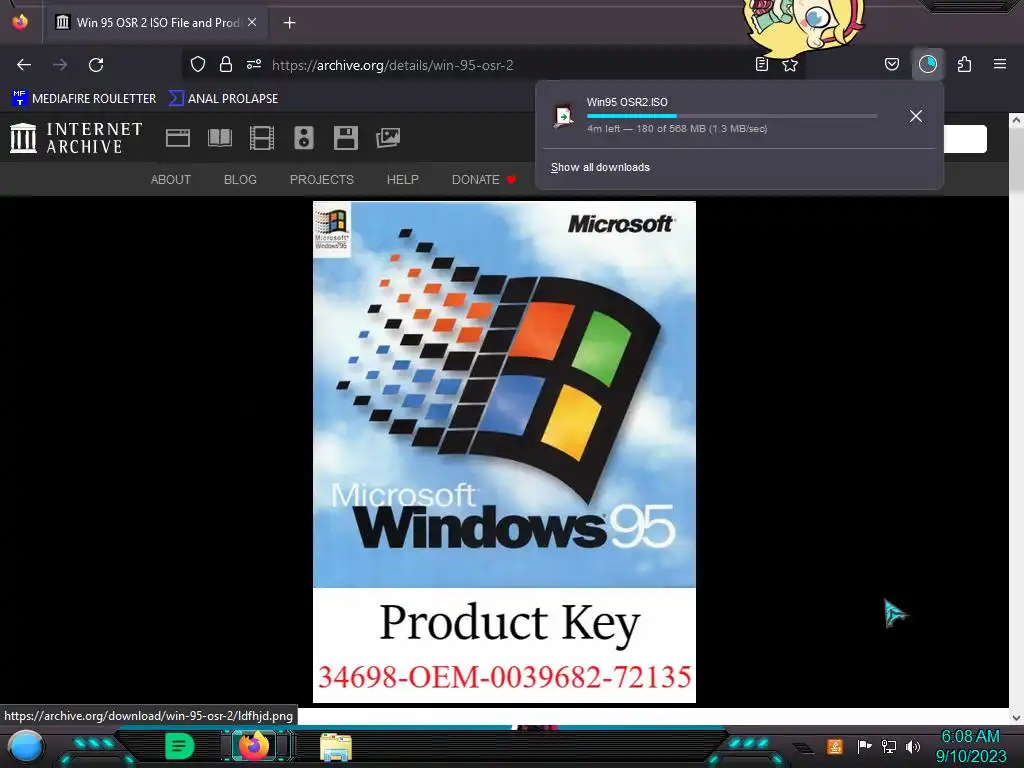Bookmark this page with the star

coord(790,64)
